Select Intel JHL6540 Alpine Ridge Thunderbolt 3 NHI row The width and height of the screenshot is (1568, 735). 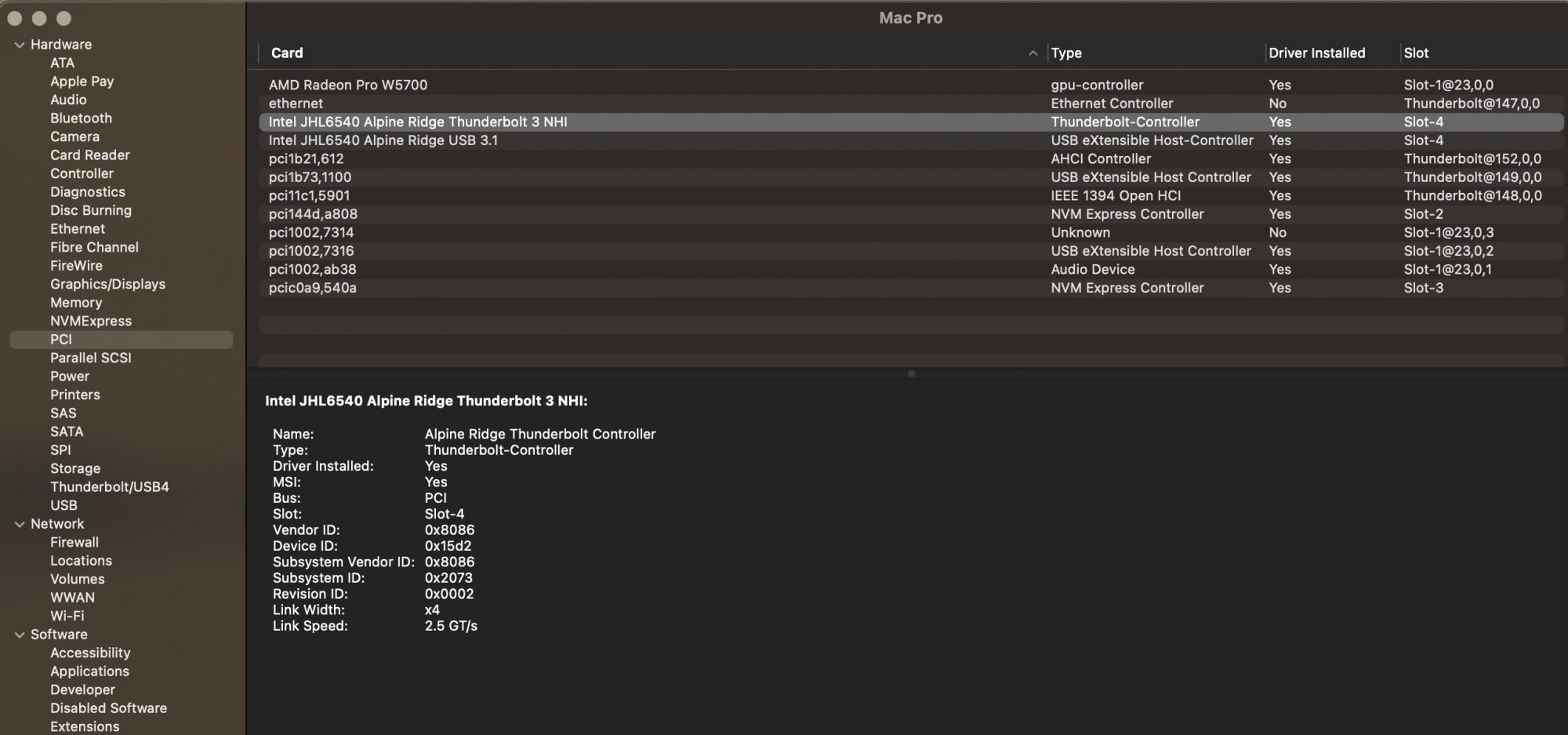point(911,122)
